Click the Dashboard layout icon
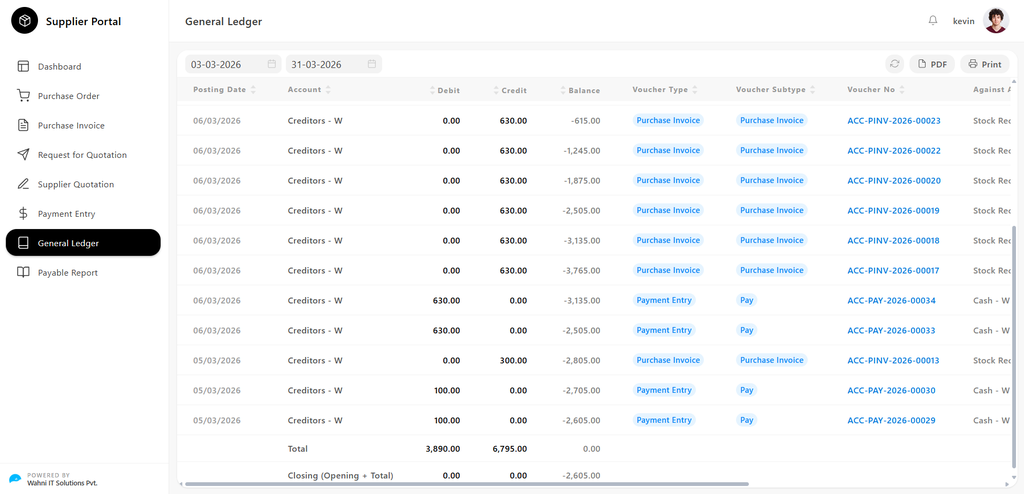This screenshot has width=1024, height=494. (24, 67)
